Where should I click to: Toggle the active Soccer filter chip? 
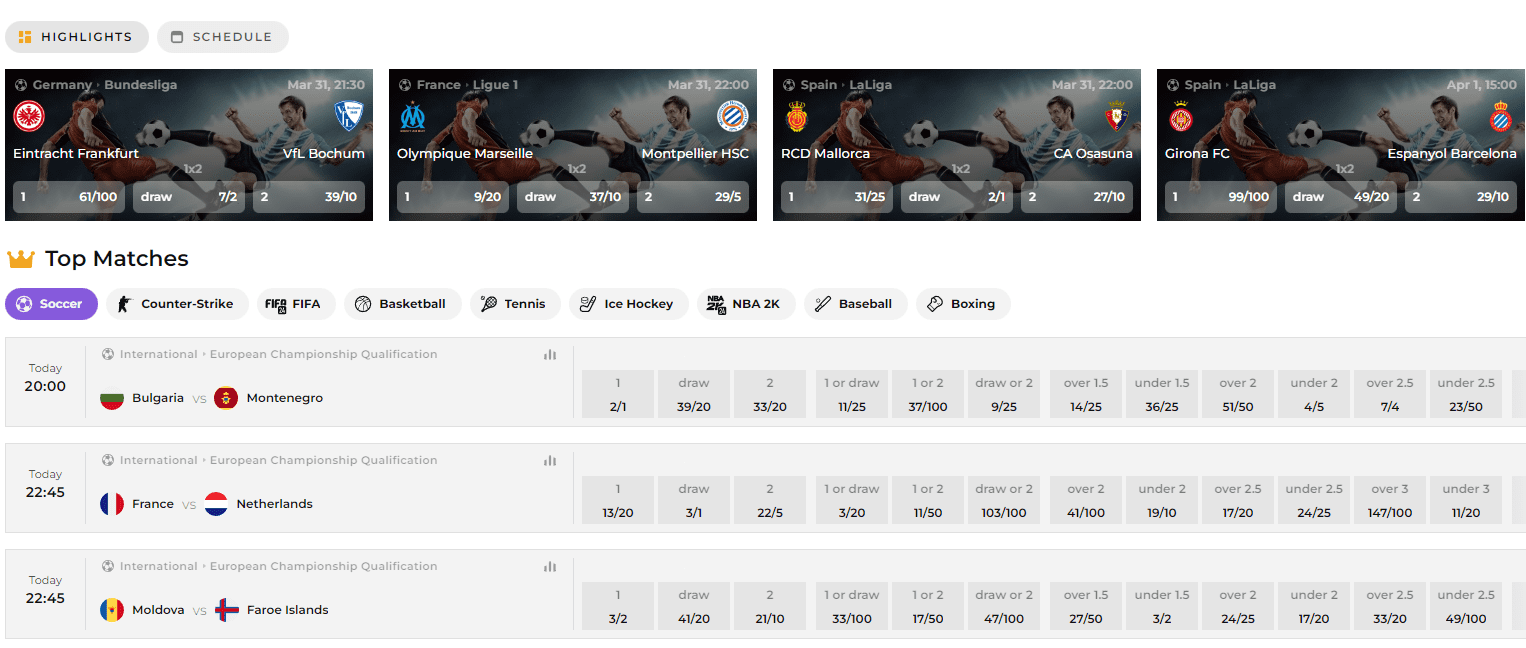pyautogui.click(x=51, y=303)
